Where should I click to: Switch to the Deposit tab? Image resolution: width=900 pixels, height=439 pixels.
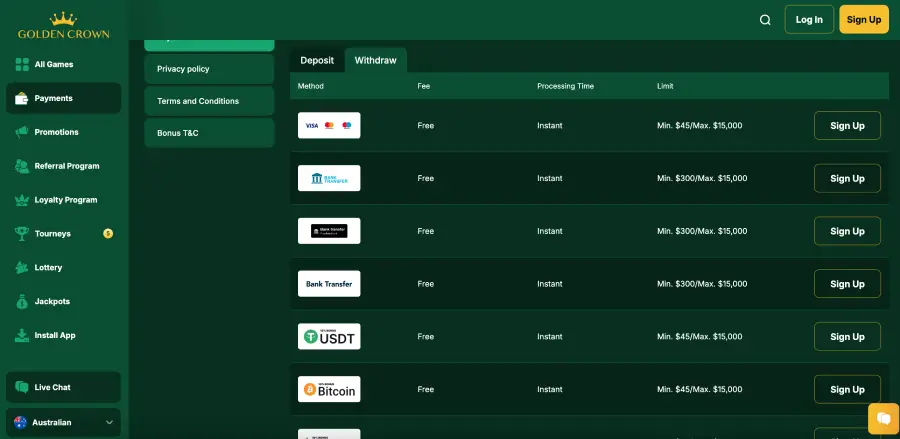click(317, 60)
